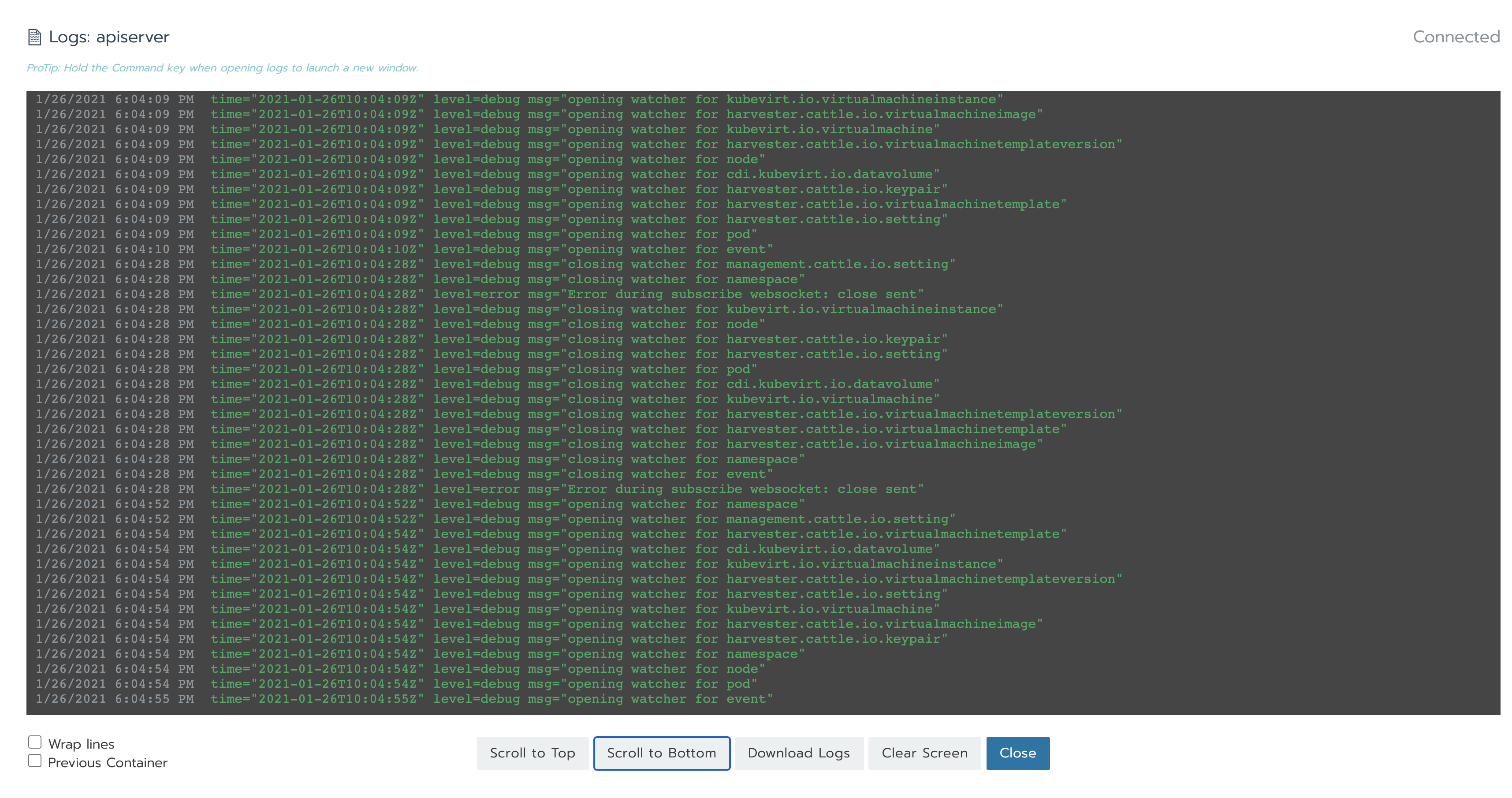Click the ProTip hint text
The image size is (1512, 798).
click(223, 68)
